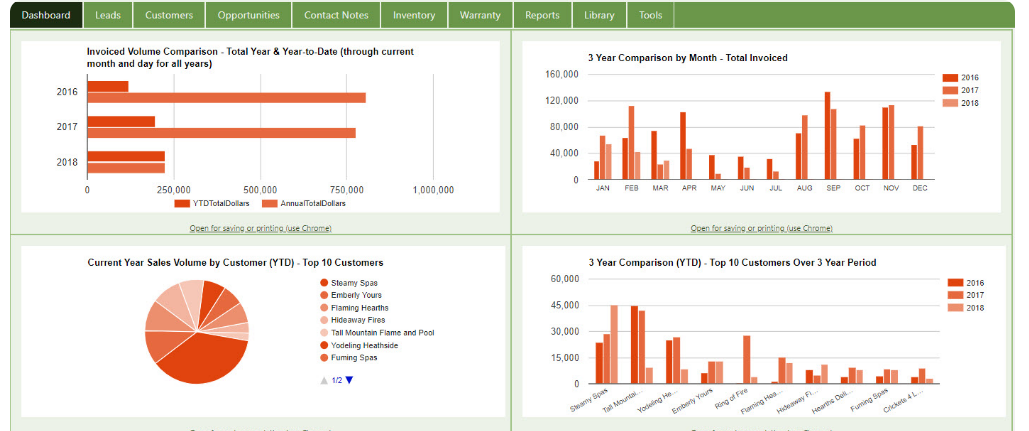Go to the Opportunities tab
Viewport: 1029px width, 431px height.
(x=249, y=15)
